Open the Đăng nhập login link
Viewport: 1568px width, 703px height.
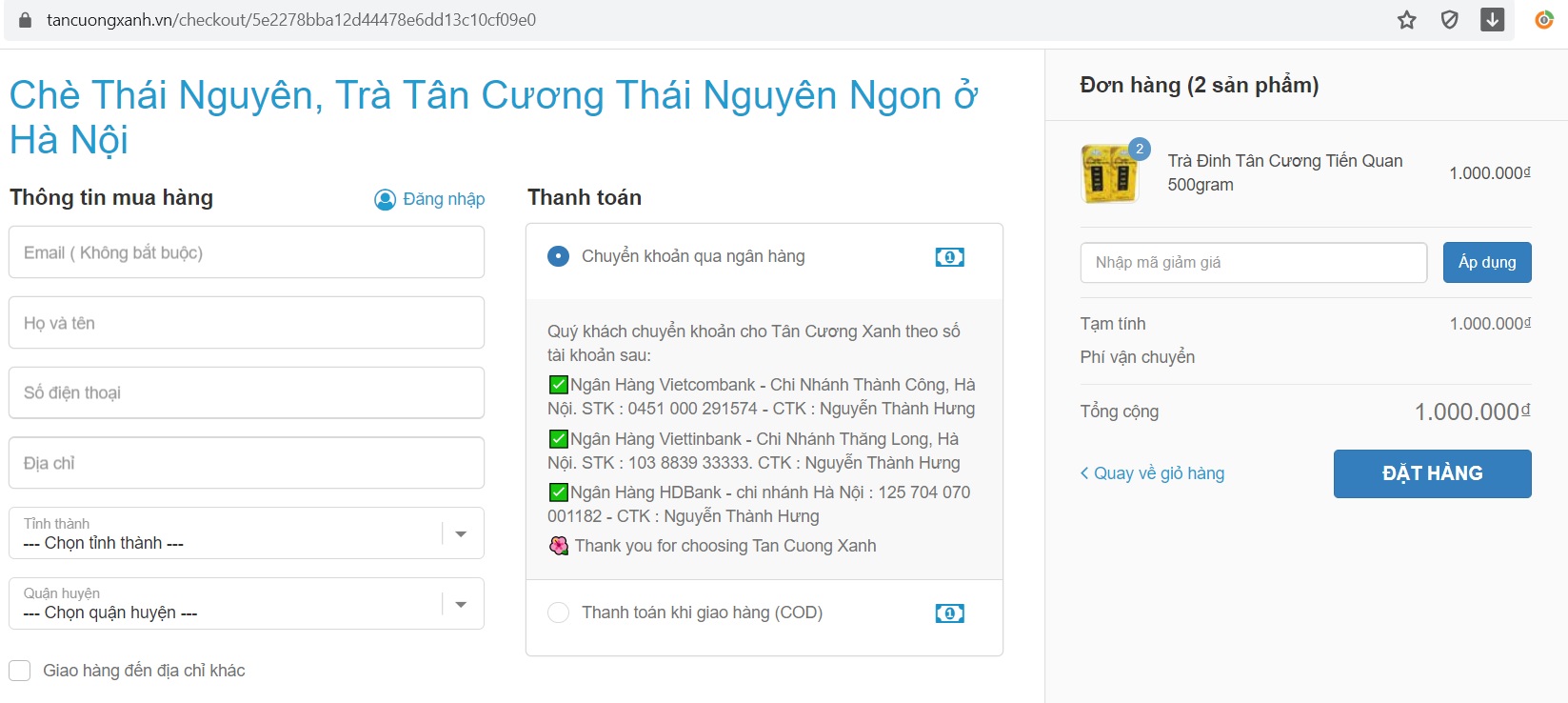click(x=444, y=199)
